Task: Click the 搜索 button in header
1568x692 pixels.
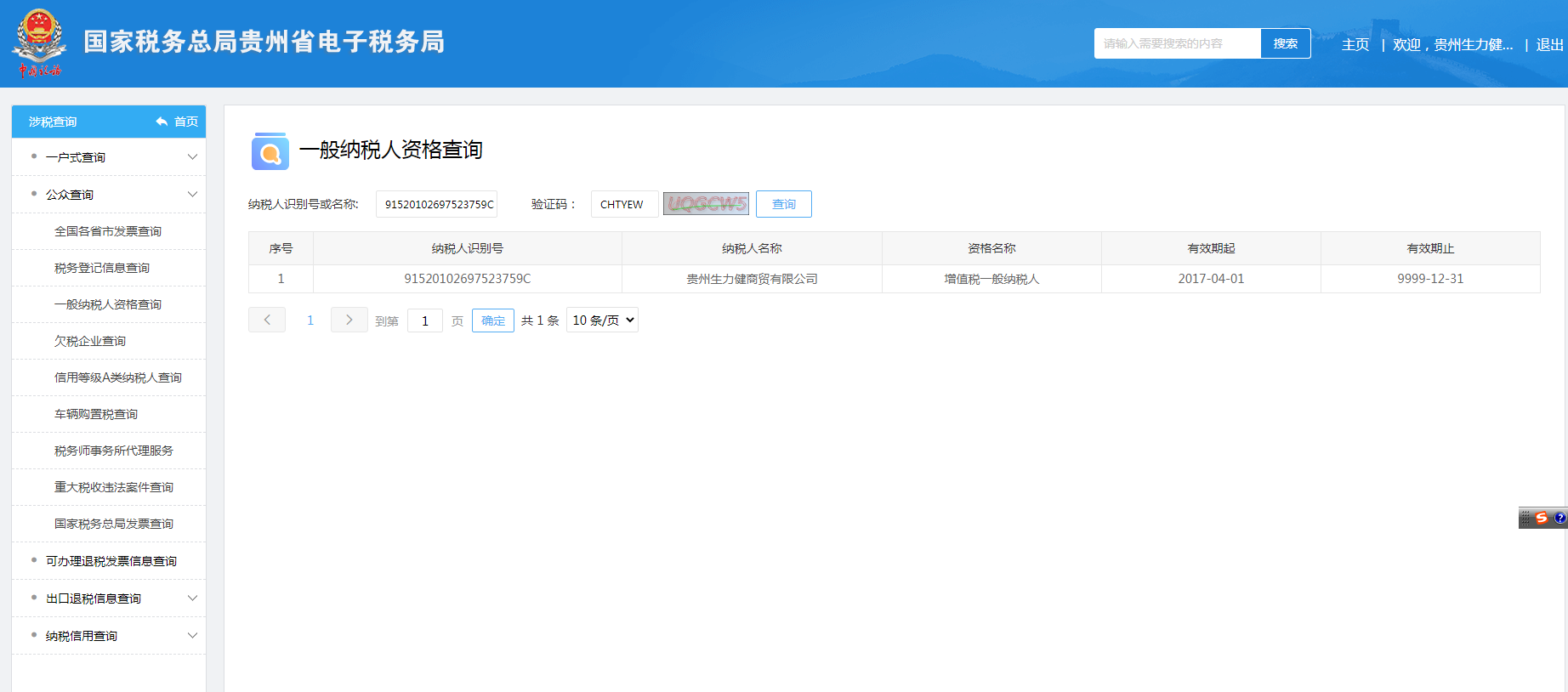Action: click(x=1285, y=43)
